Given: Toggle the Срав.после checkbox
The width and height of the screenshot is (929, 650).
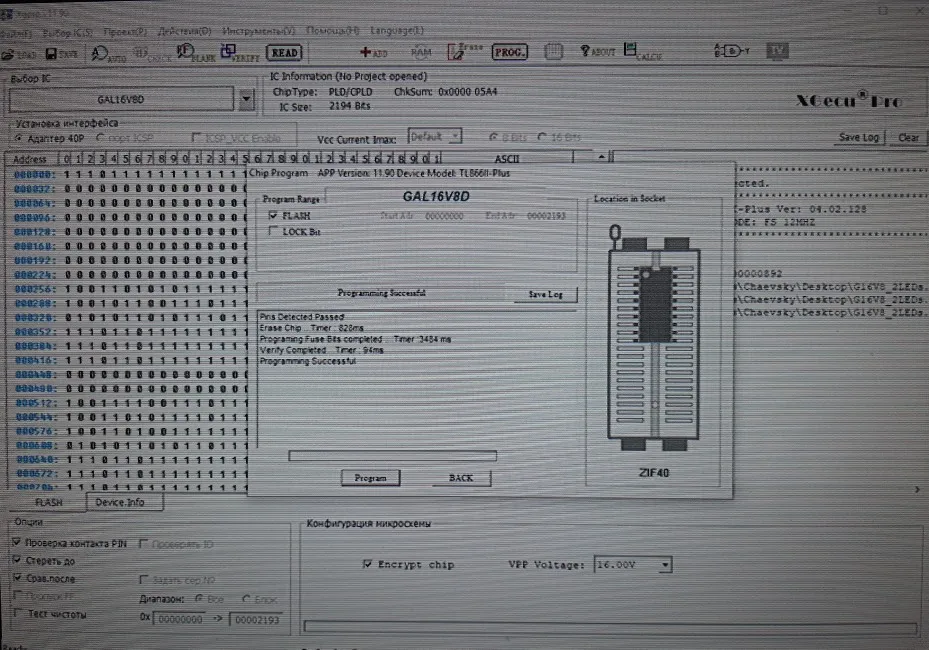Looking at the screenshot, I should coord(17,578).
